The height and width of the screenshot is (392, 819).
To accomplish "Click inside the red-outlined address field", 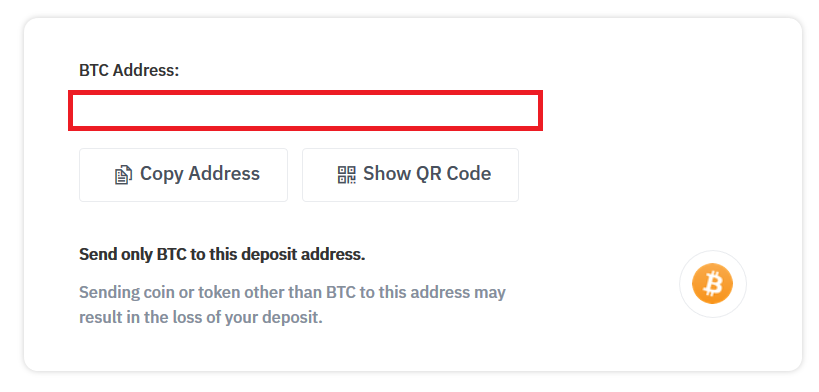I will point(306,110).
